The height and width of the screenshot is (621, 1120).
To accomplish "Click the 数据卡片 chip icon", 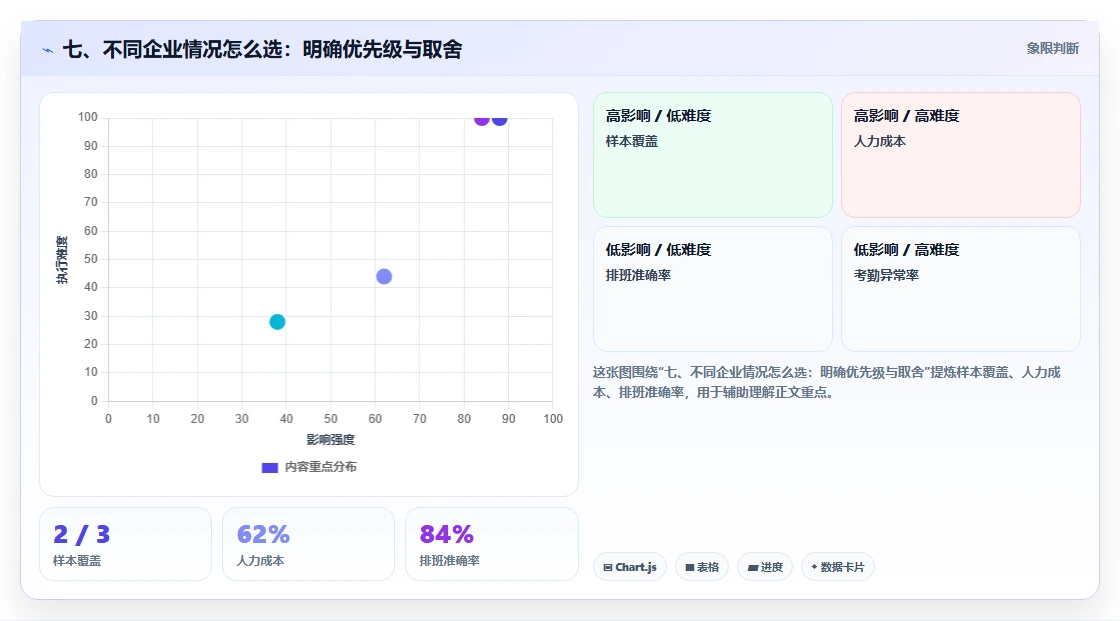I will (814, 567).
